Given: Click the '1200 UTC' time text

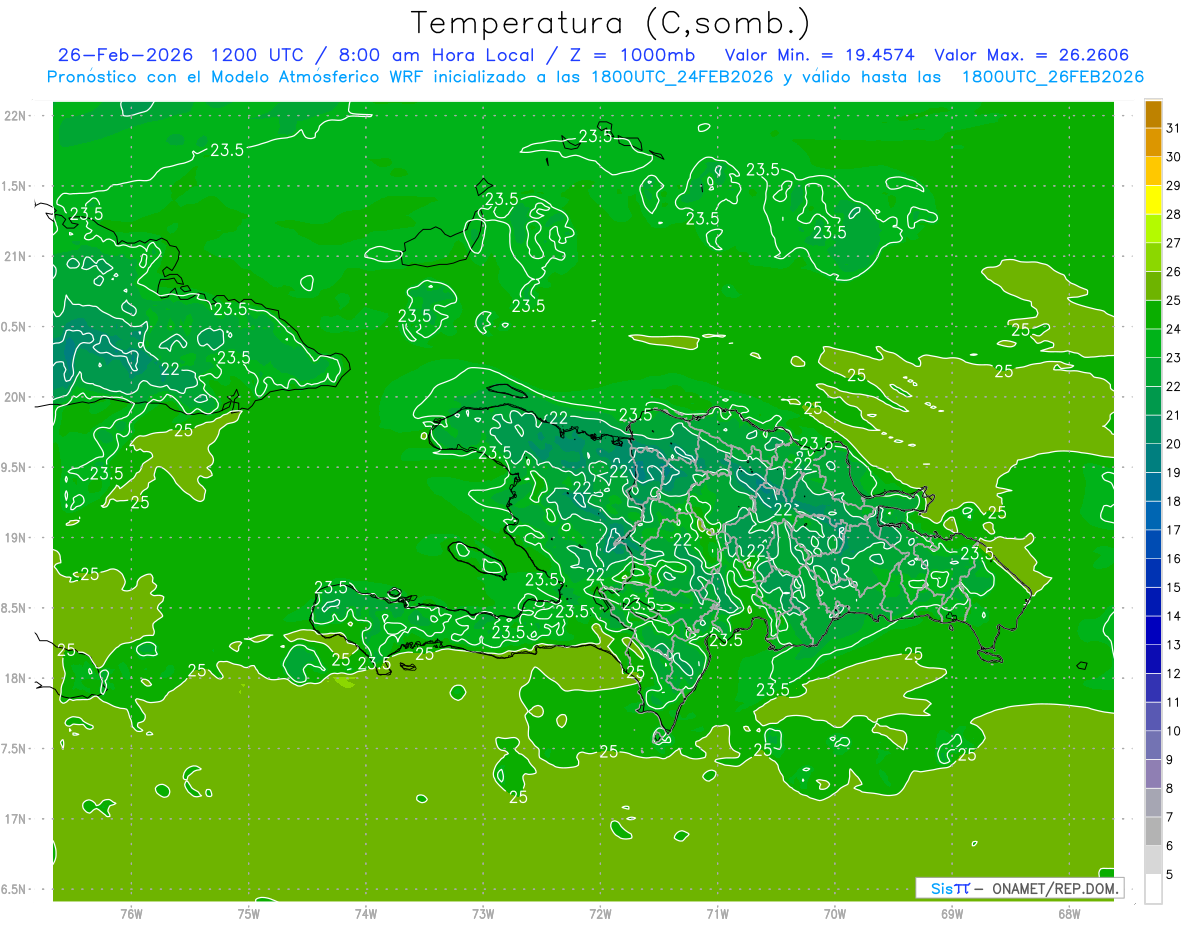Looking at the screenshot, I should point(258,55).
